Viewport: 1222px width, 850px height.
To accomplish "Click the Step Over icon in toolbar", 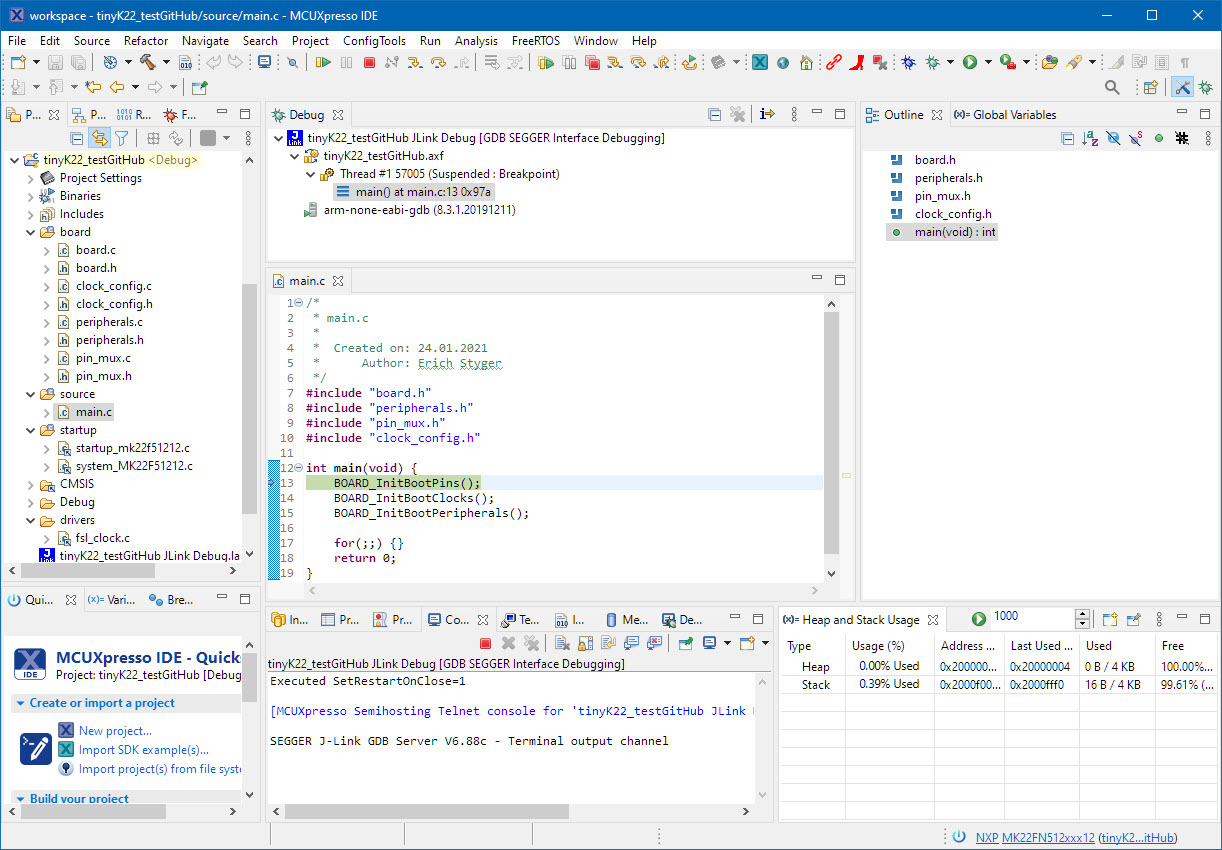I will [437, 62].
